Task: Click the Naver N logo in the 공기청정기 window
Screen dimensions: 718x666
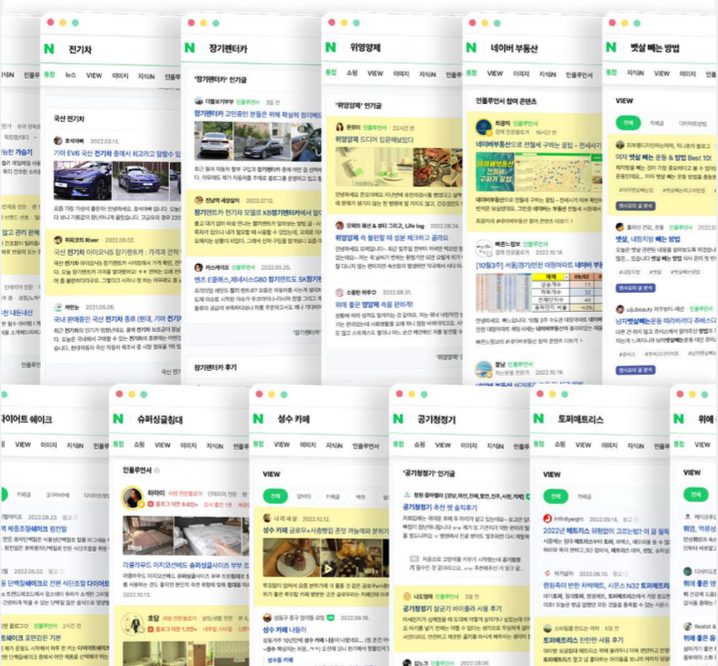Action: tap(398, 418)
